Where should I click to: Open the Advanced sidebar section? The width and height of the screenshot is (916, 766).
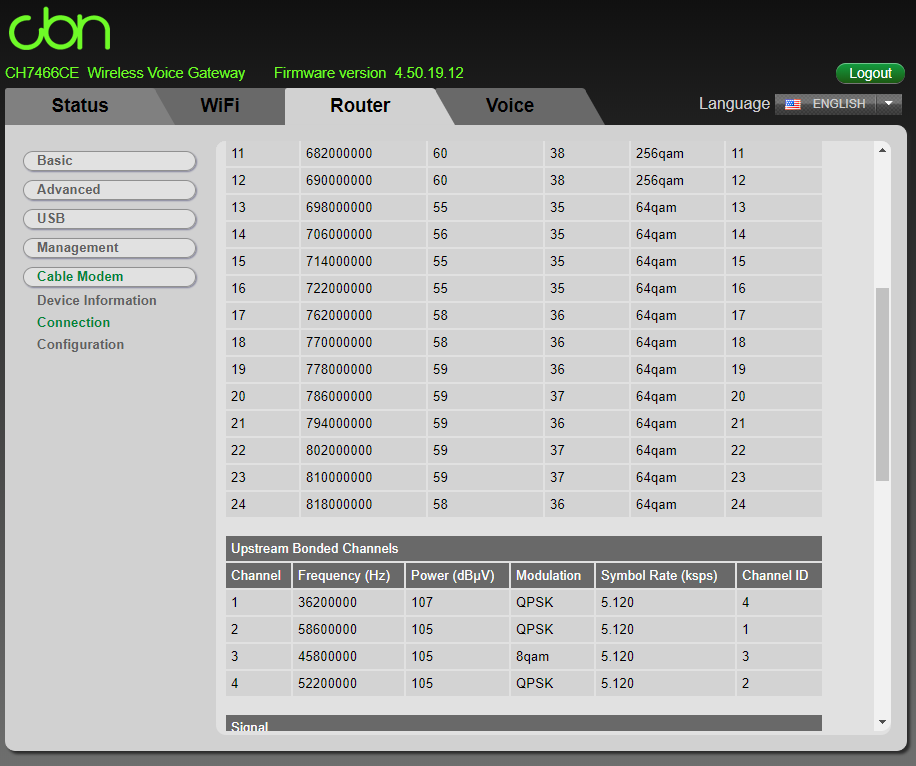coord(110,190)
